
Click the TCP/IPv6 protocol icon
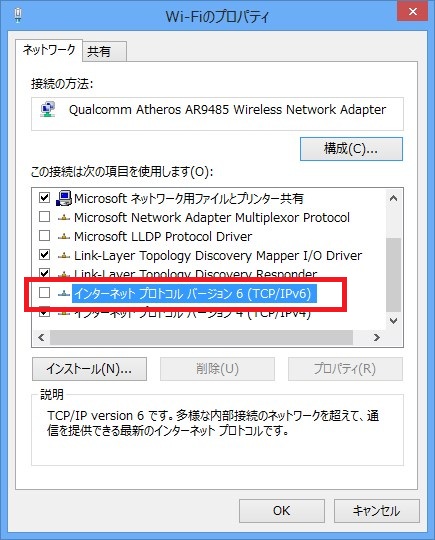64,293
